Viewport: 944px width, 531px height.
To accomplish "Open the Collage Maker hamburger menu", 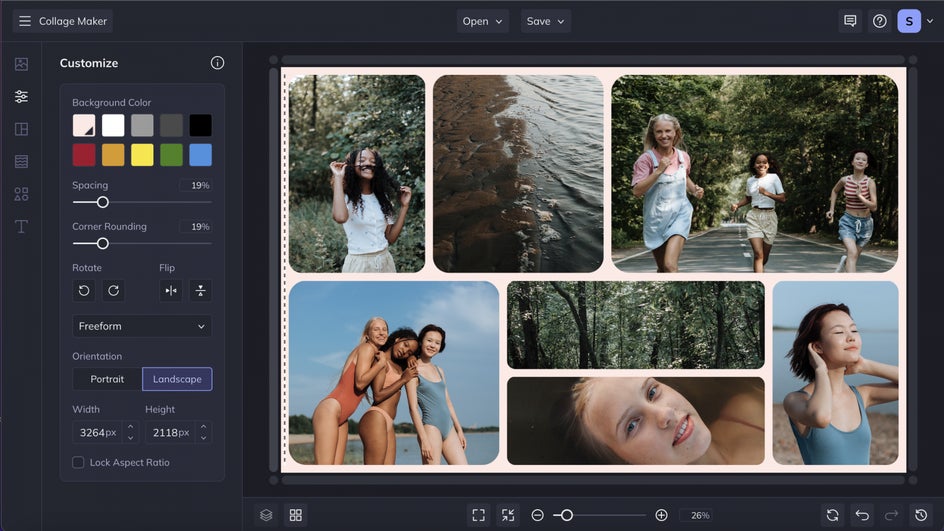I will tap(25, 21).
